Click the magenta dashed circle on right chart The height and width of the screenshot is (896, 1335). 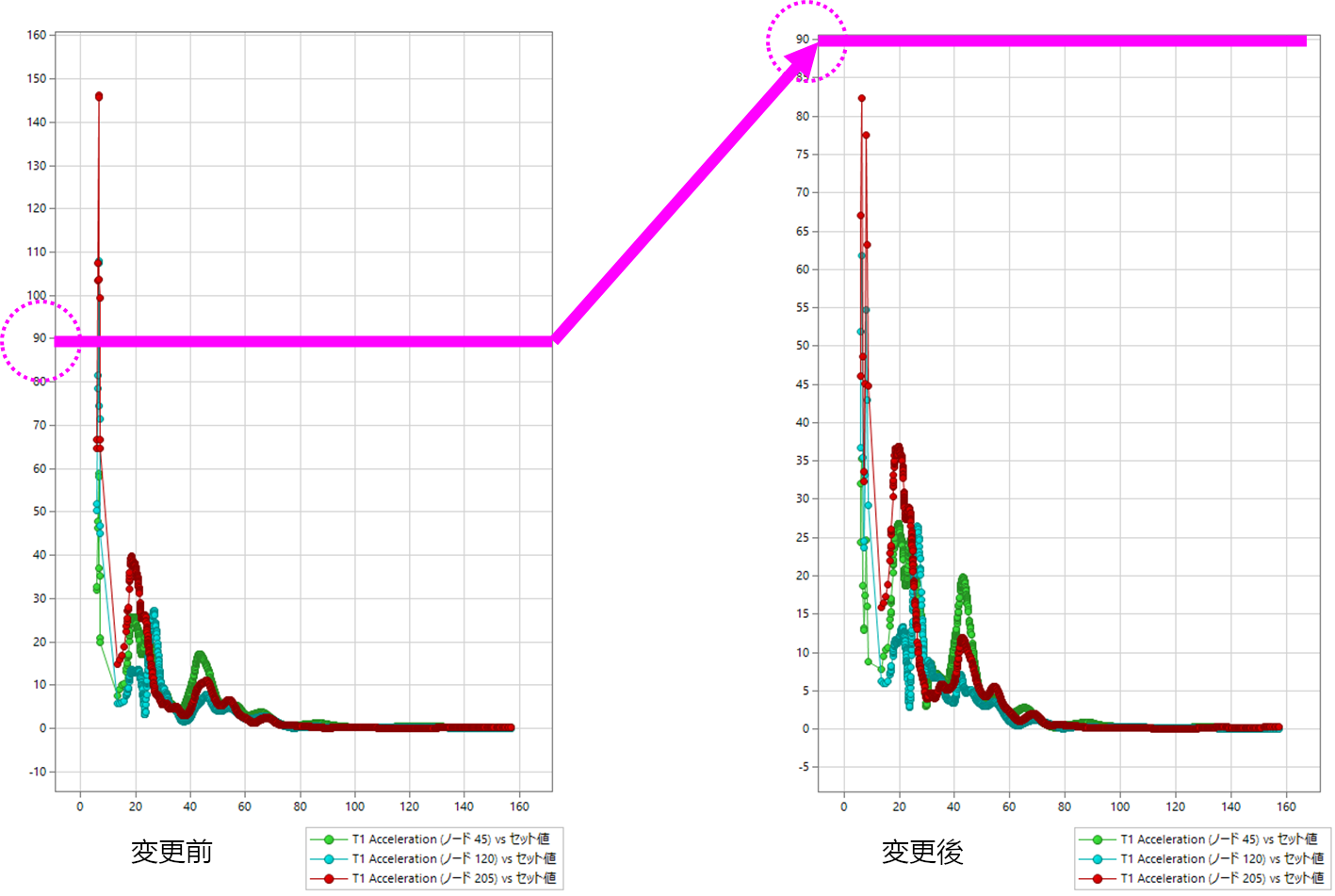pos(806,41)
